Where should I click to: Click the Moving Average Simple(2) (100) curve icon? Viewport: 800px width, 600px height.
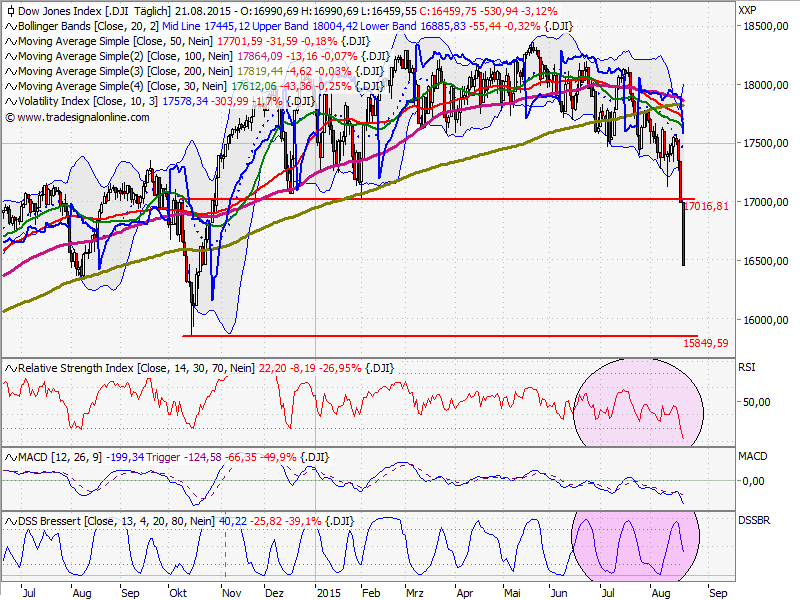10,57
